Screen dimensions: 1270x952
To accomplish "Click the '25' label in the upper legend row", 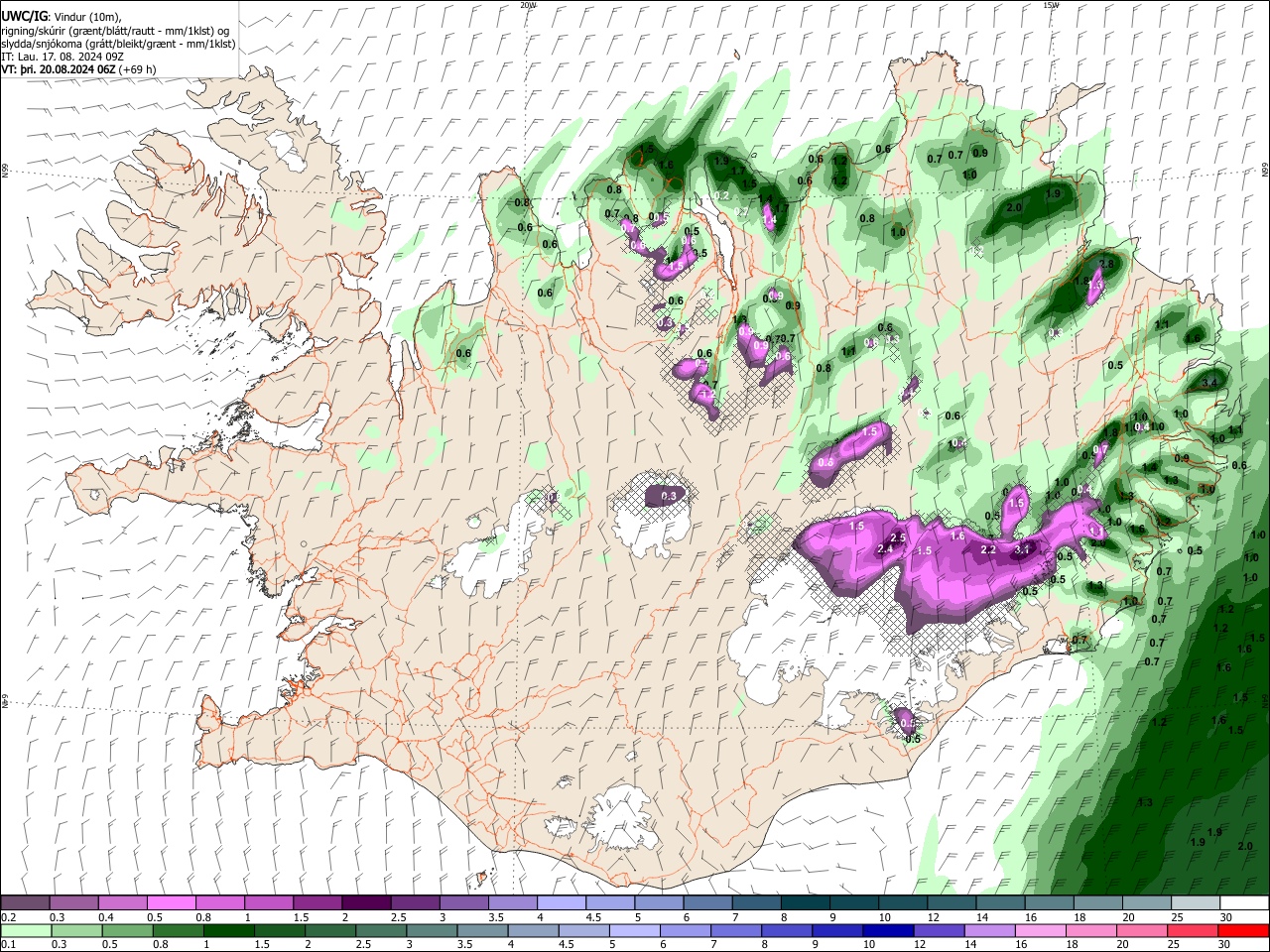I will [1176, 917].
